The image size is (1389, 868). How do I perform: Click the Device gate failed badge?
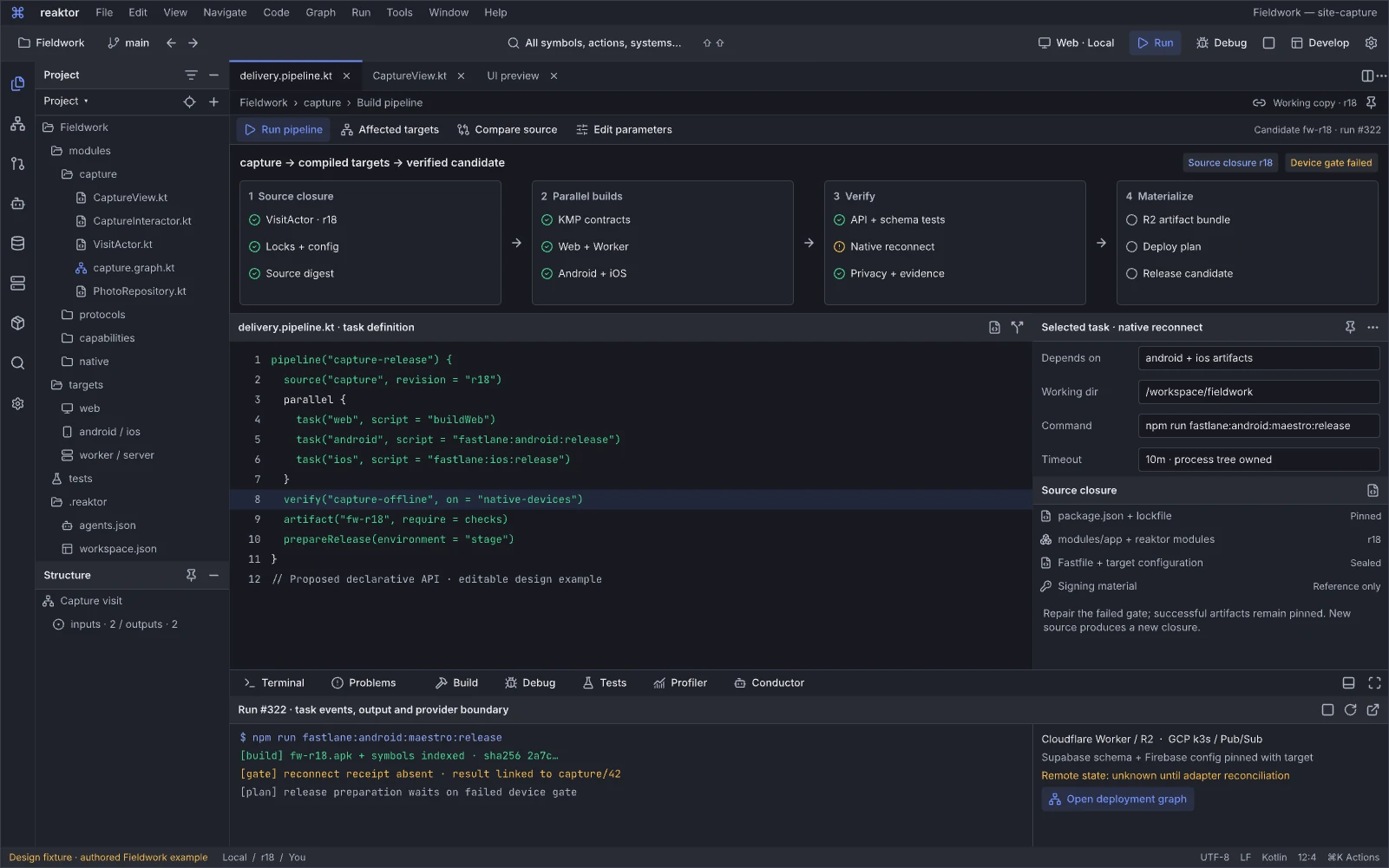1331,162
